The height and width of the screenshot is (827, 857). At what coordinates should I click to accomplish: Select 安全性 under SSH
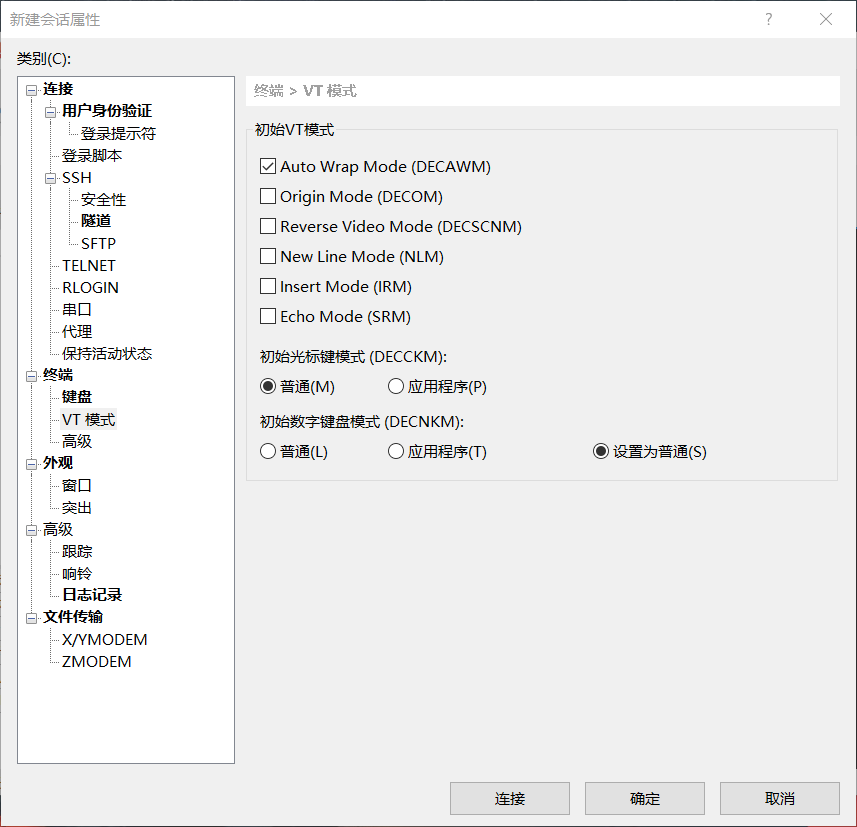point(103,200)
